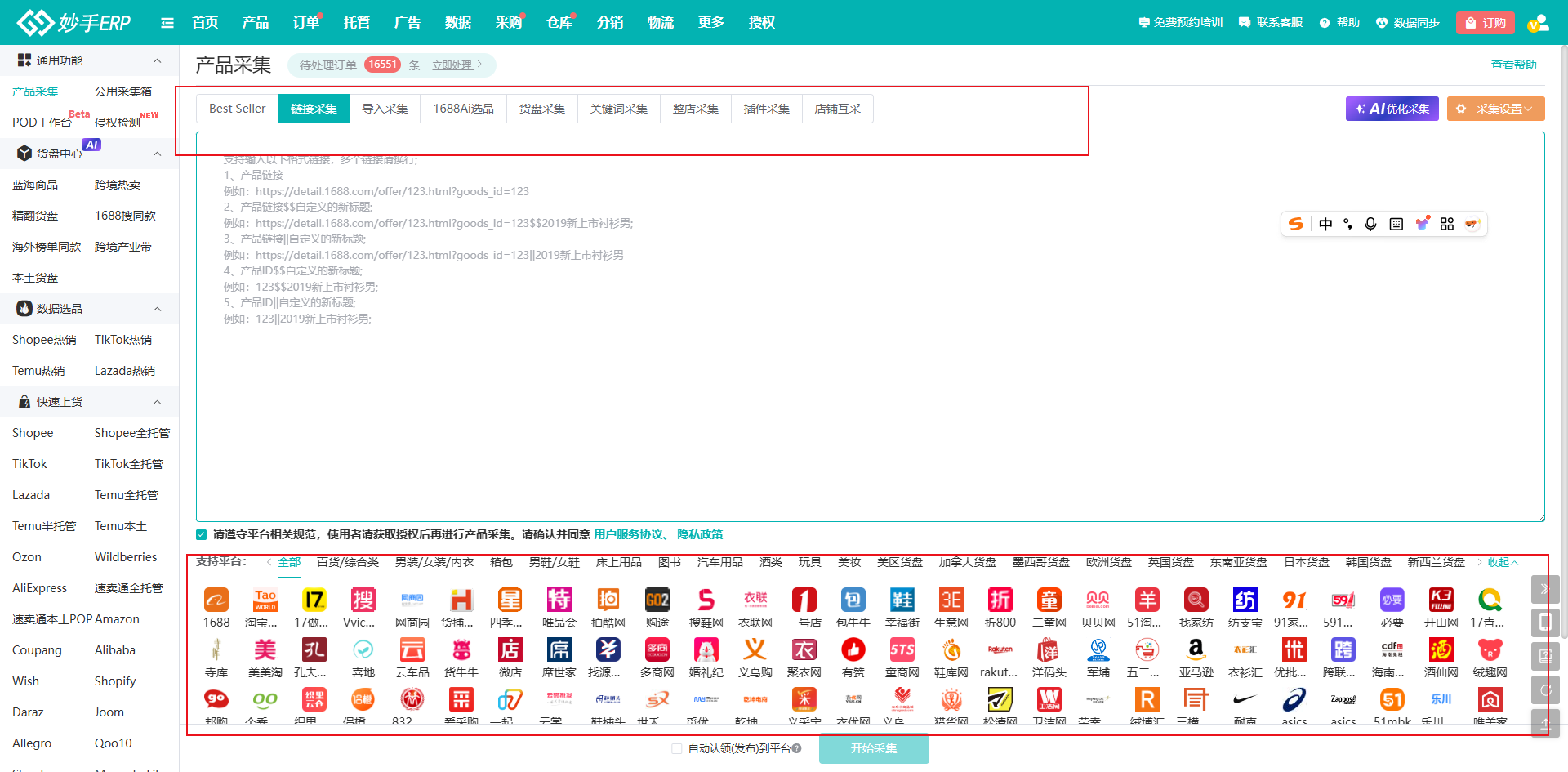This screenshot has height=772, width=1568.
Task: Collapse the 快速上货 sidebar section
Action: pos(158,402)
